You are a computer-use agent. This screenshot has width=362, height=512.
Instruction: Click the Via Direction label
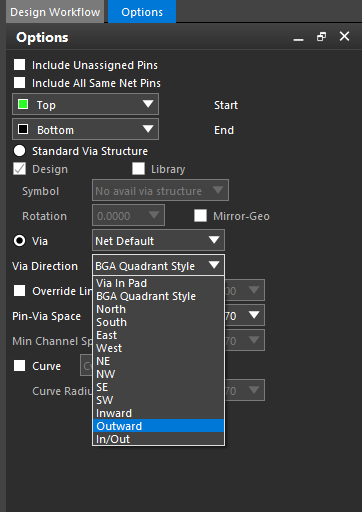[45, 266]
